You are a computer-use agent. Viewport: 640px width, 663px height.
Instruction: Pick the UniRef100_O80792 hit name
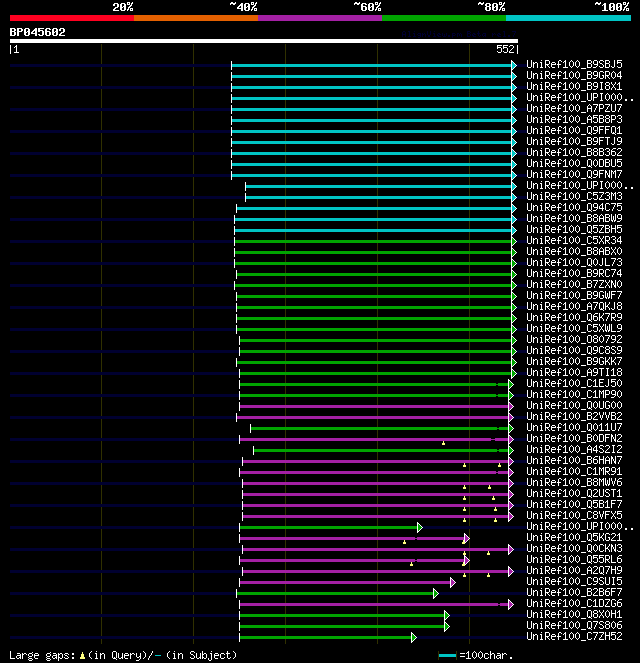pos(574,339)
